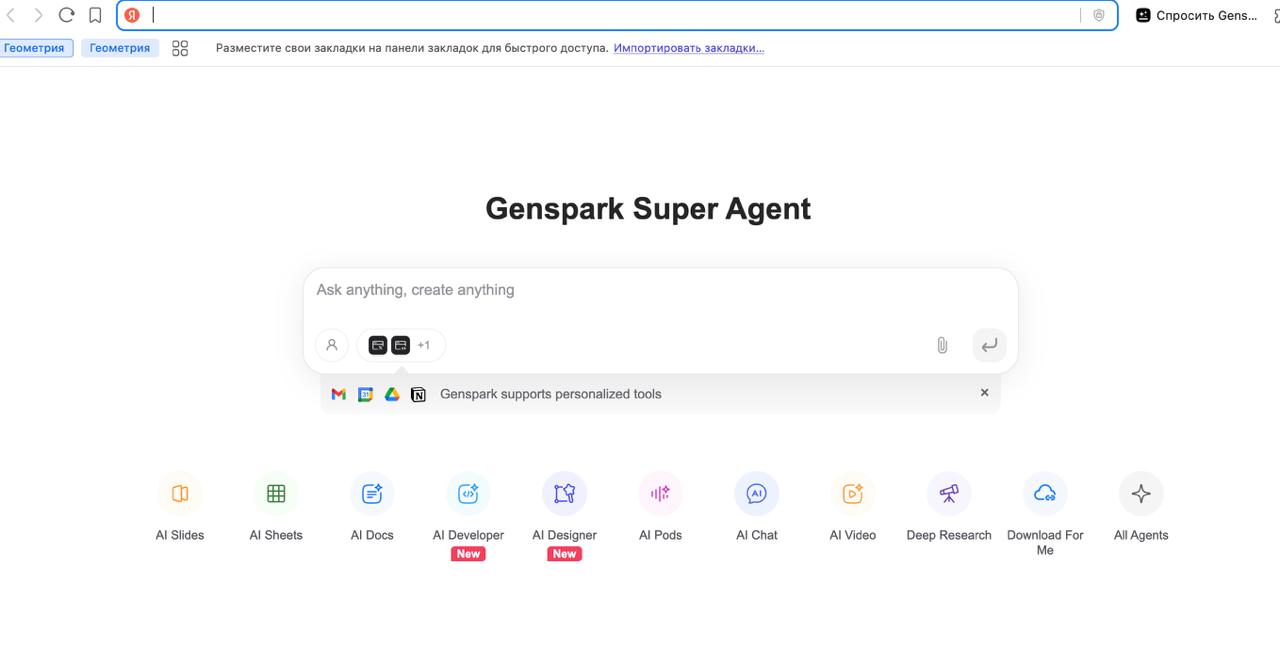Launch the AI Video agent
The image size is (1280, 666).
(x=853, y=494)
